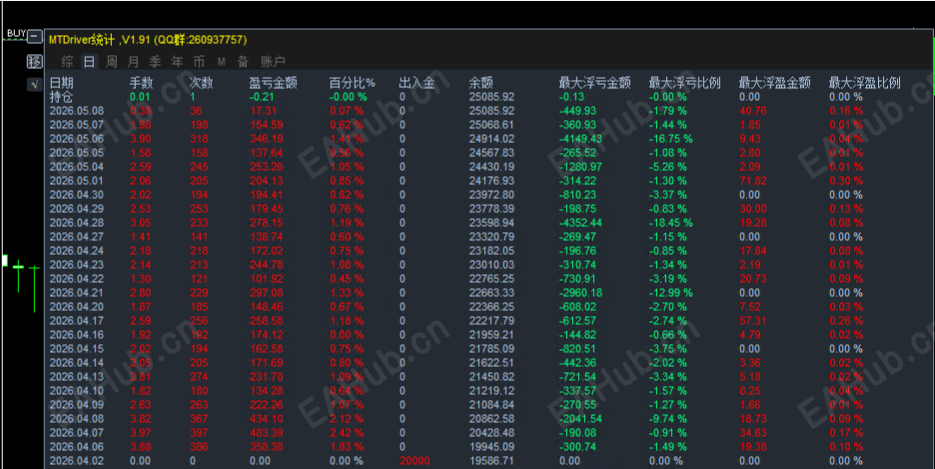Click the MTDriver统计 V1.91 title text
Viewport: 935px width, 469px height.
click(x=147, y=40)
